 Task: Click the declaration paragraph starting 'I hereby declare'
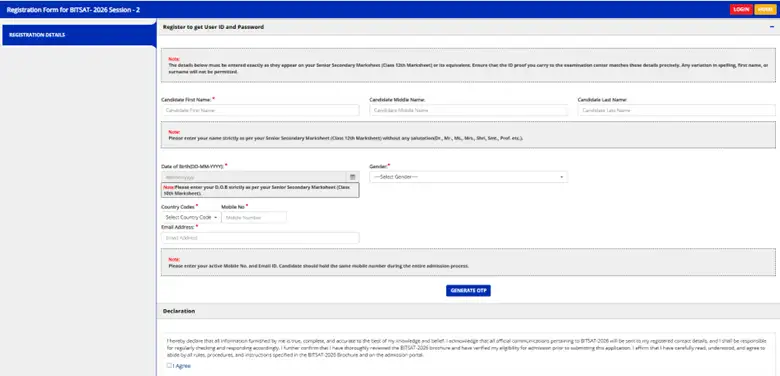coord(467,348)
